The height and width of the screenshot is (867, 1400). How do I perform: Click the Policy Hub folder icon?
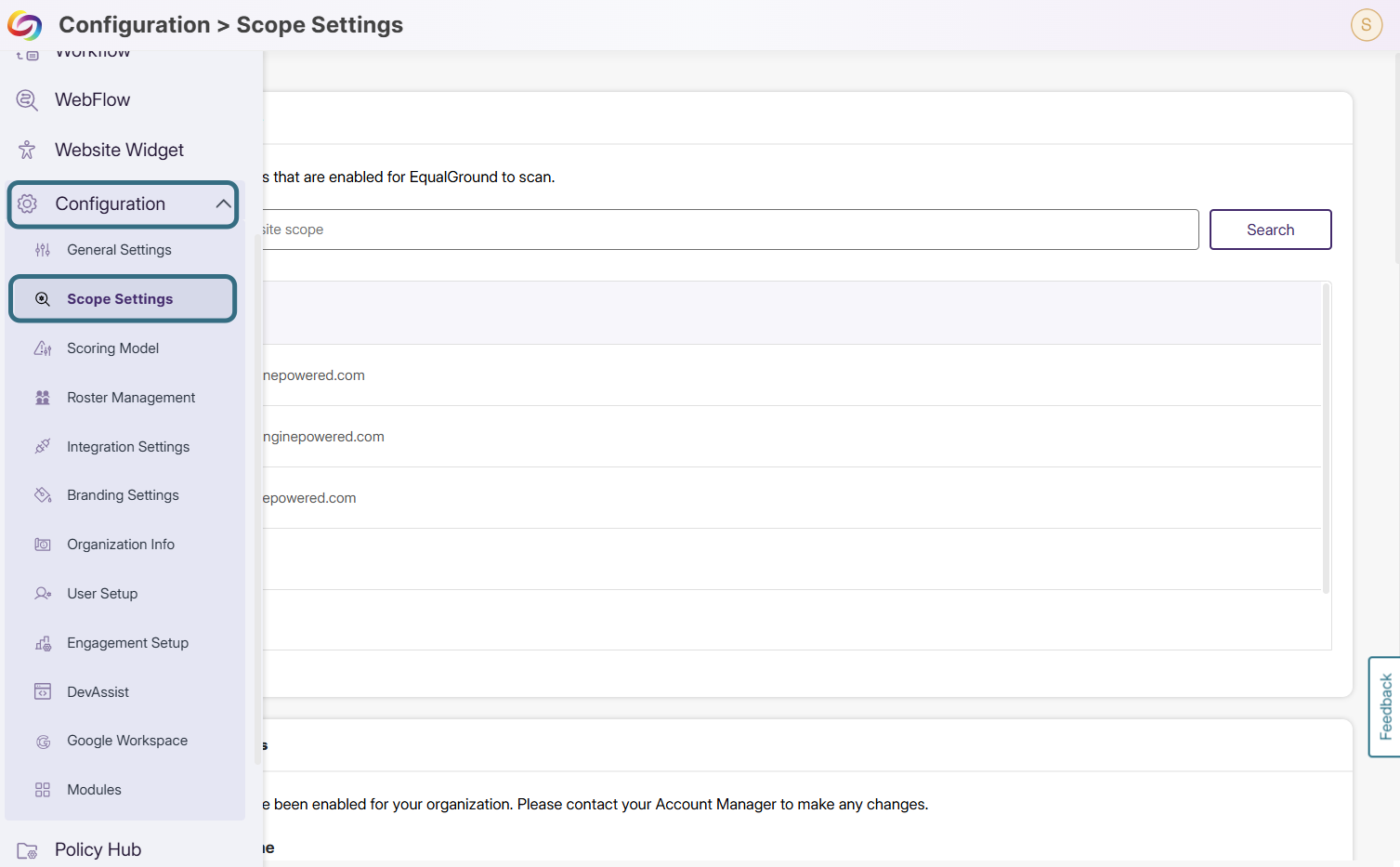pyautogui.click(x=28, y=850)
